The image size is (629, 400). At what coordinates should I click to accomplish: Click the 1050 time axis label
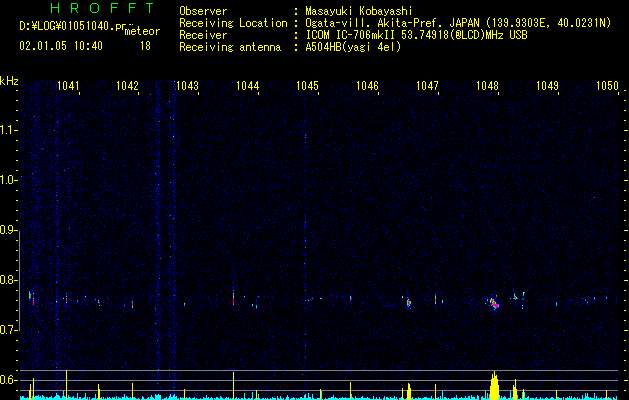(607, 86)
